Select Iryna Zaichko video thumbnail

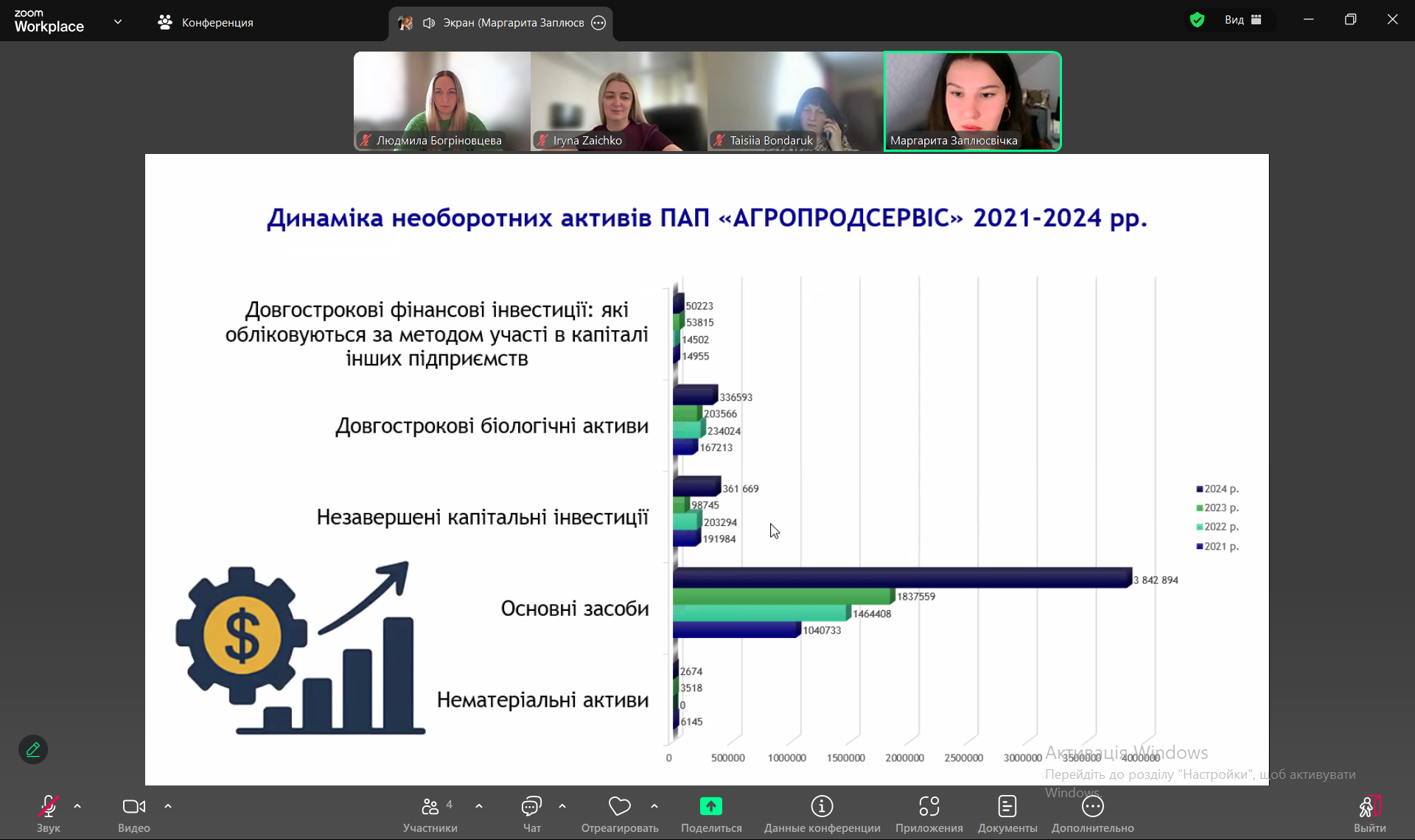pos(618,101)
